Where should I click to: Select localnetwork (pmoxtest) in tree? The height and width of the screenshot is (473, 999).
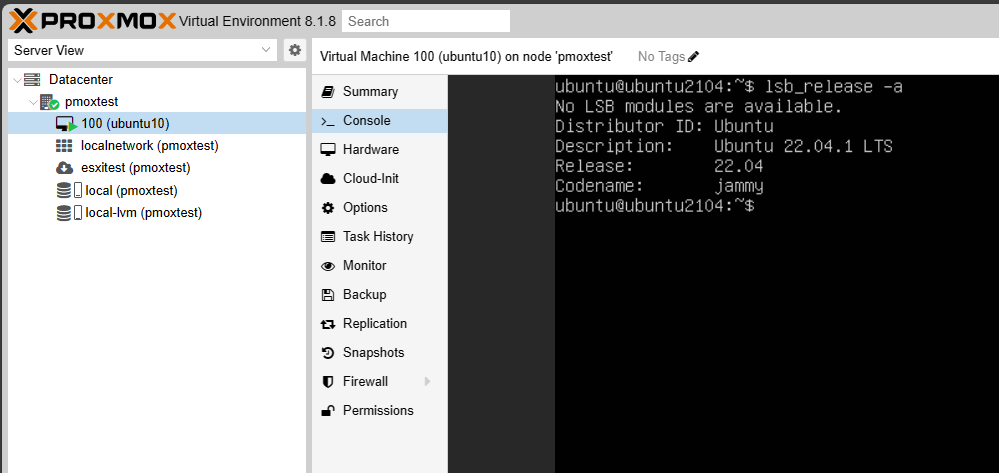149,146
